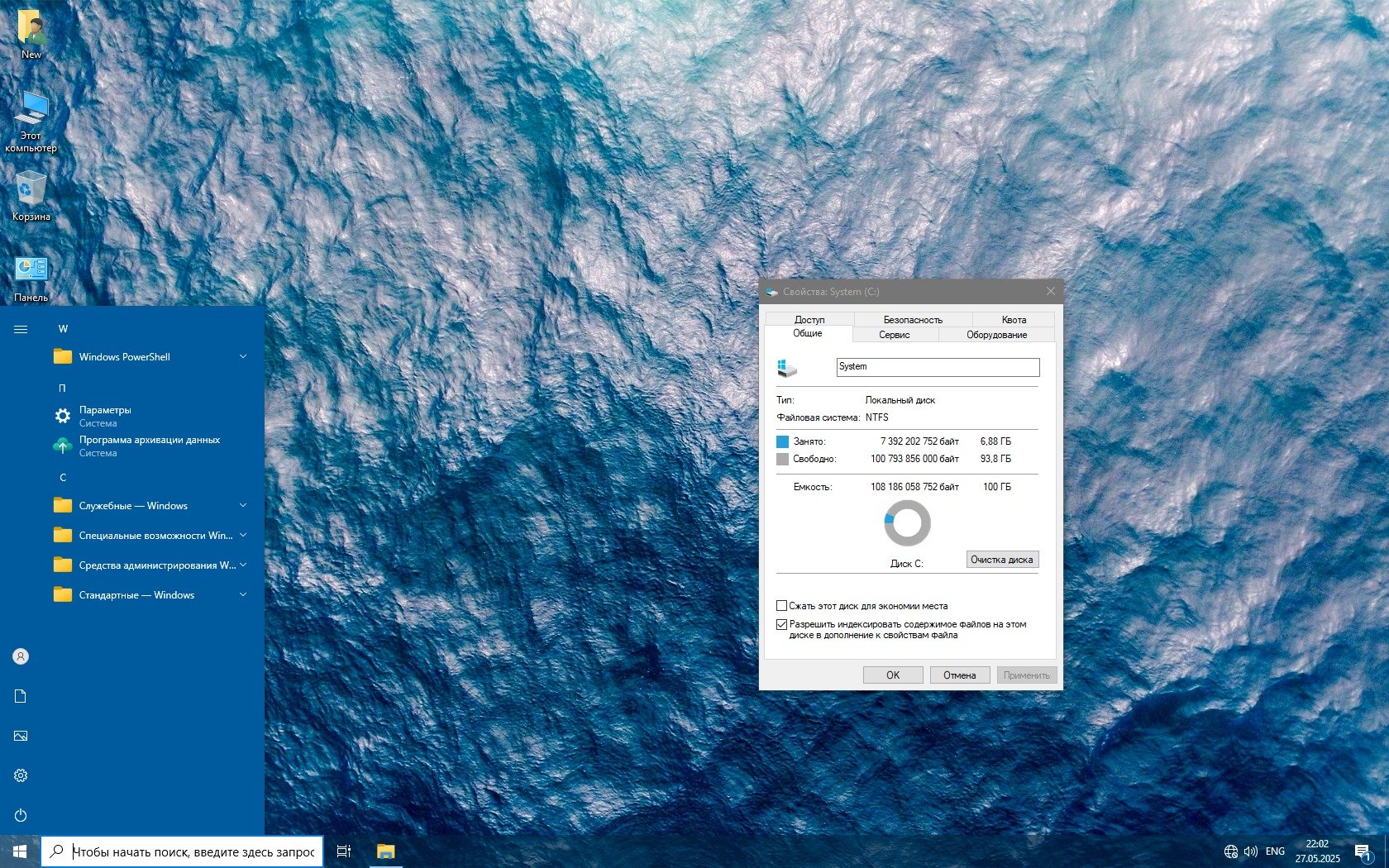
Task: Switch to the Безопасность tab
Action: (x=913, y=320)
